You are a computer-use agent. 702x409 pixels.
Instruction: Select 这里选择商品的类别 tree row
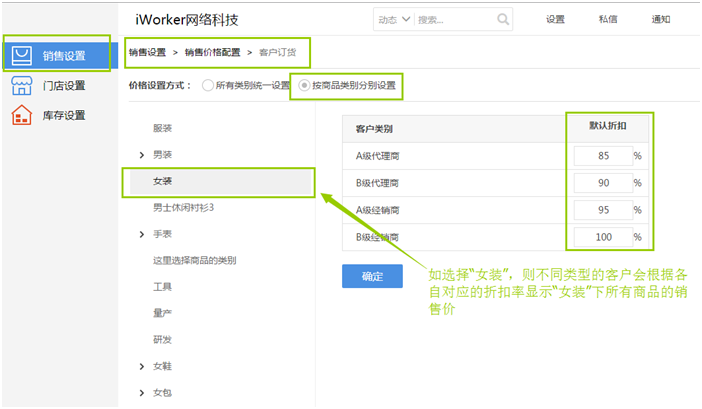(195, 260)
